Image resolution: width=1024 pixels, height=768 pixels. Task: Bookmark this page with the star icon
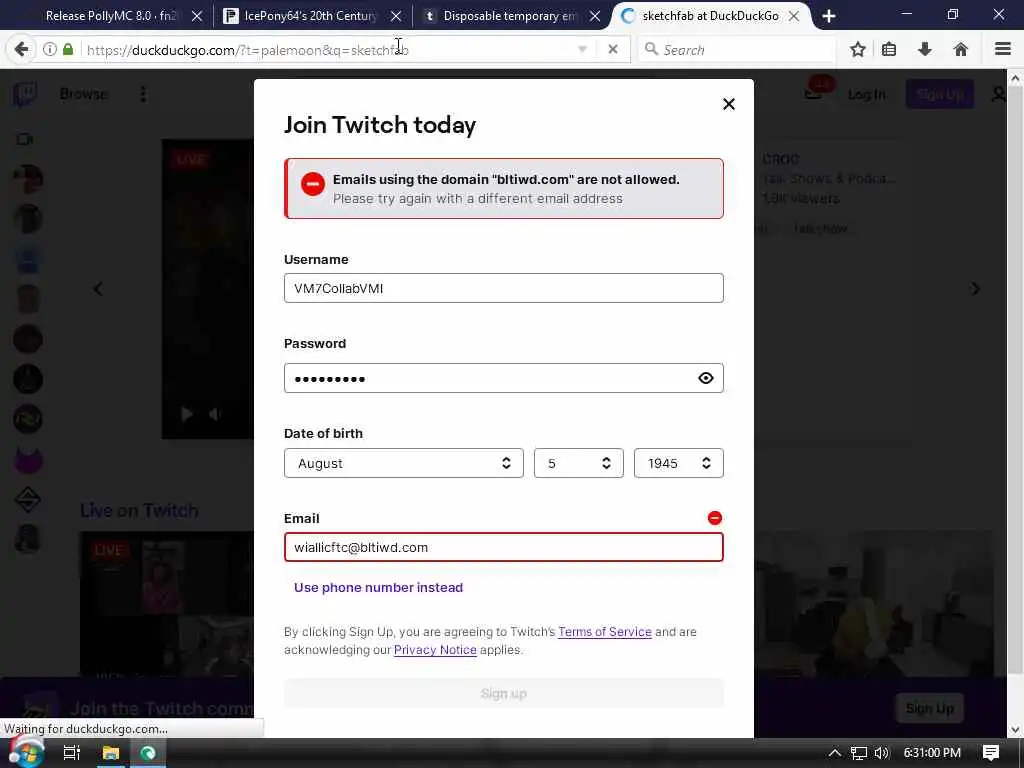[x=857, y=50]
